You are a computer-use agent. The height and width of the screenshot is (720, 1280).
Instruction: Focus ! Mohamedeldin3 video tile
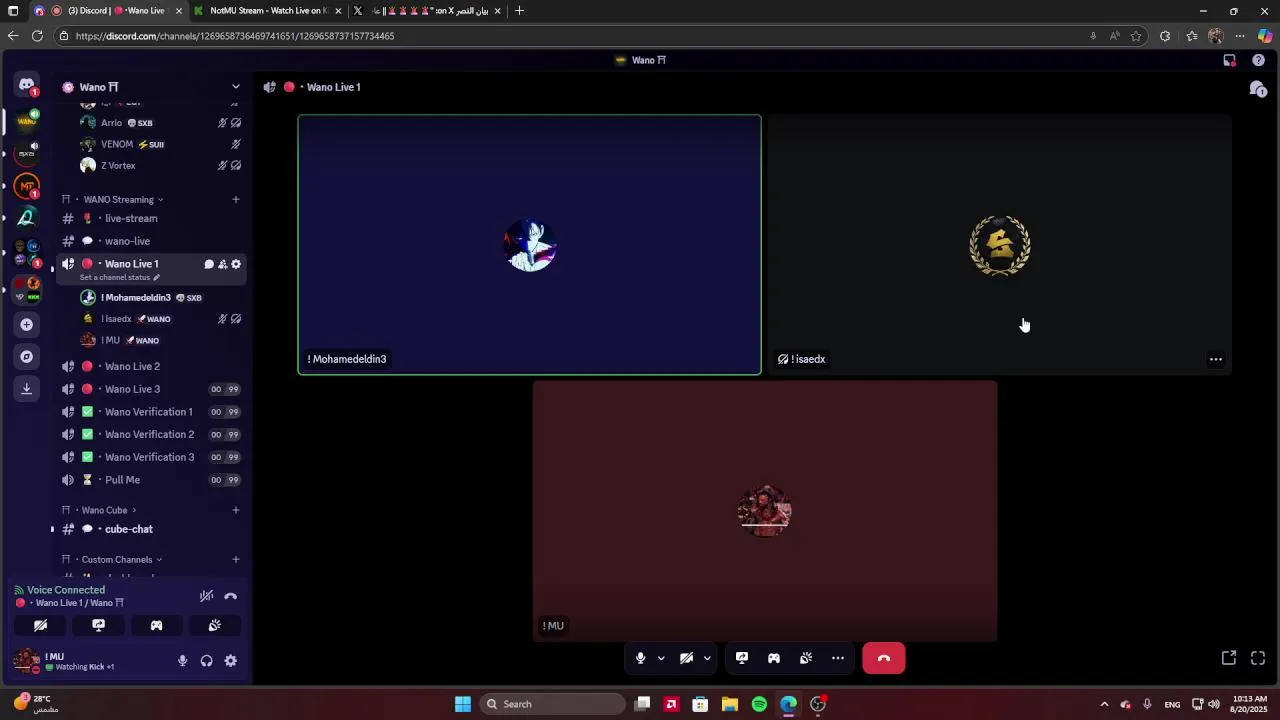tap(529, 245)
